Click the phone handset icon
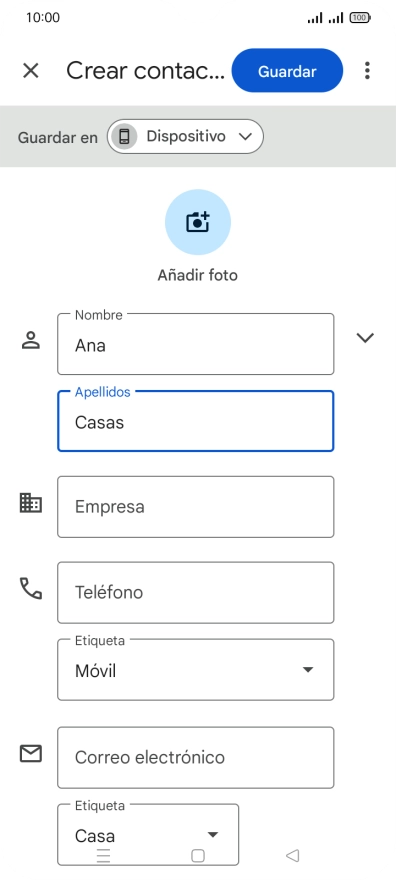Viewport: 396px width, 880px height. 31,588
